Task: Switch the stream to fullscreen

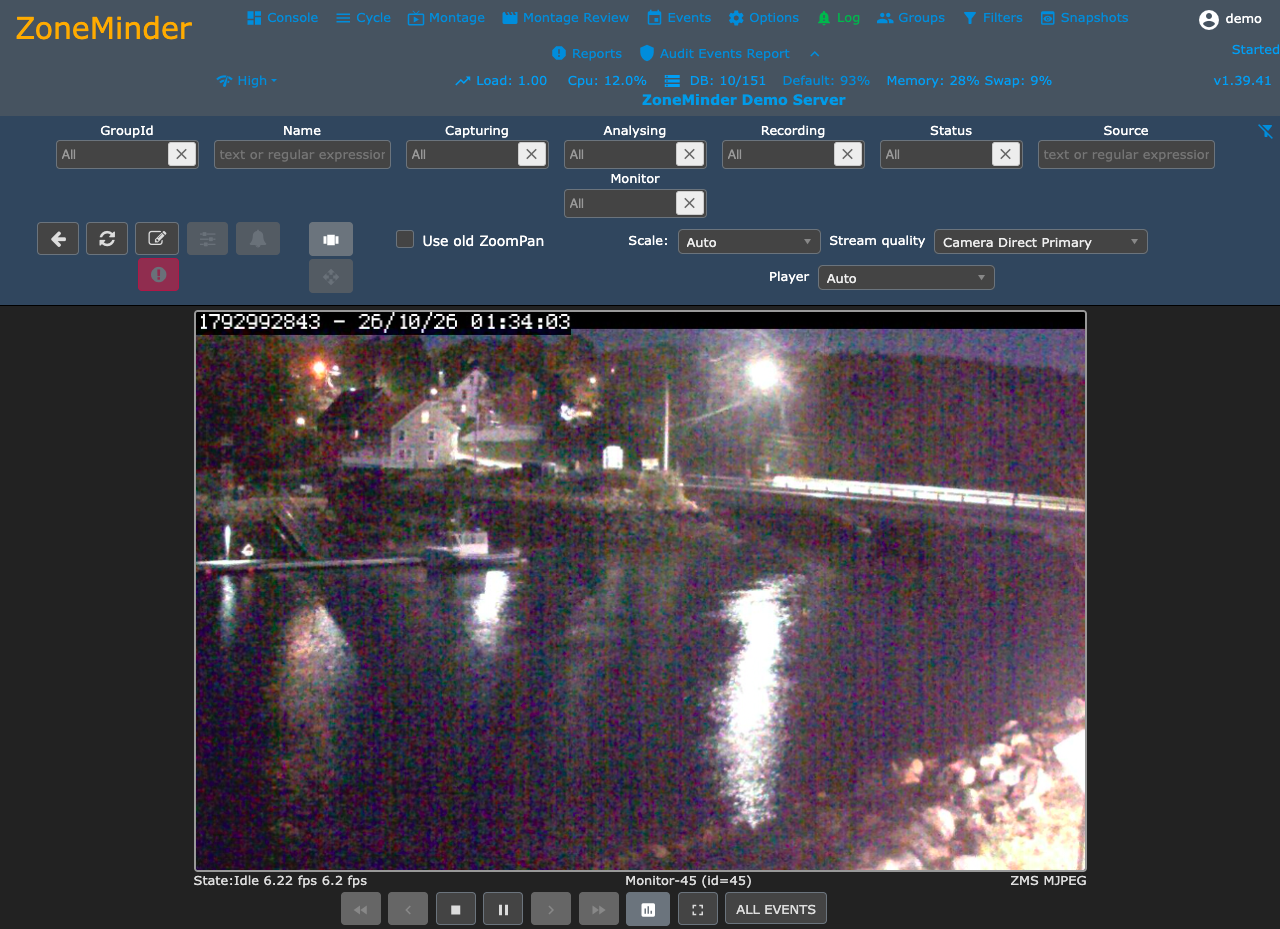Action: [x=698, y=909]
